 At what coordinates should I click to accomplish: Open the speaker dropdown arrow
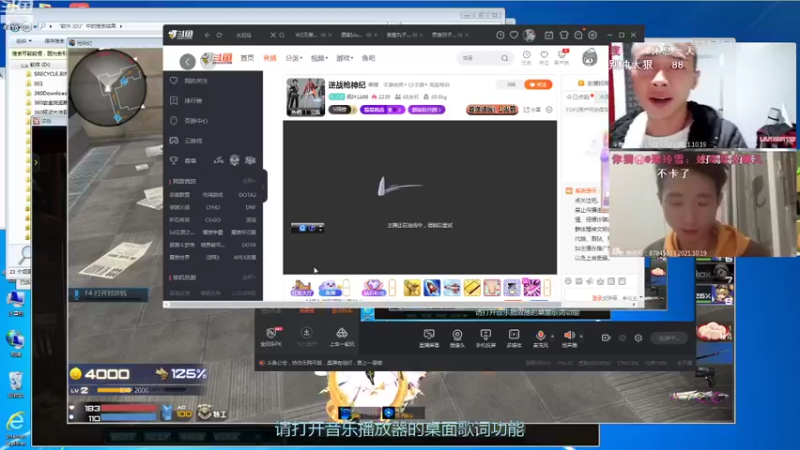coord(581,337)
